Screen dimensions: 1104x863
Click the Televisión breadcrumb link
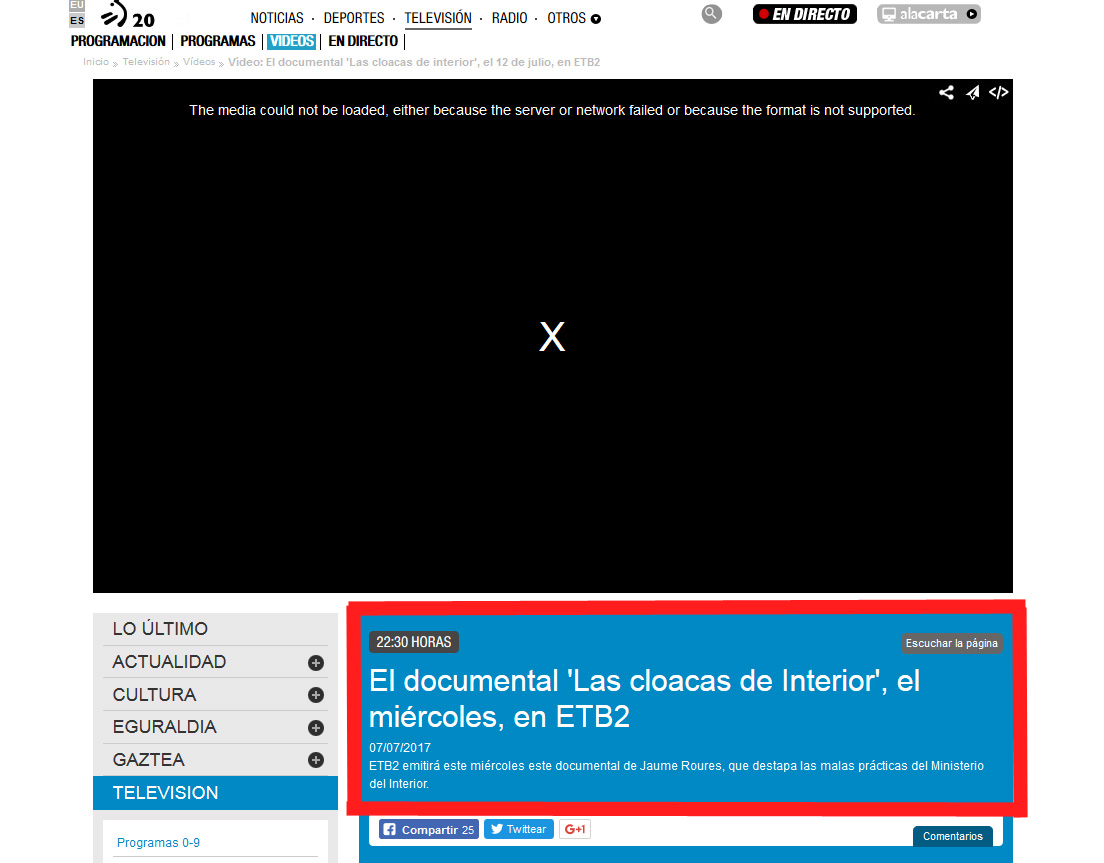click(146, 62)
